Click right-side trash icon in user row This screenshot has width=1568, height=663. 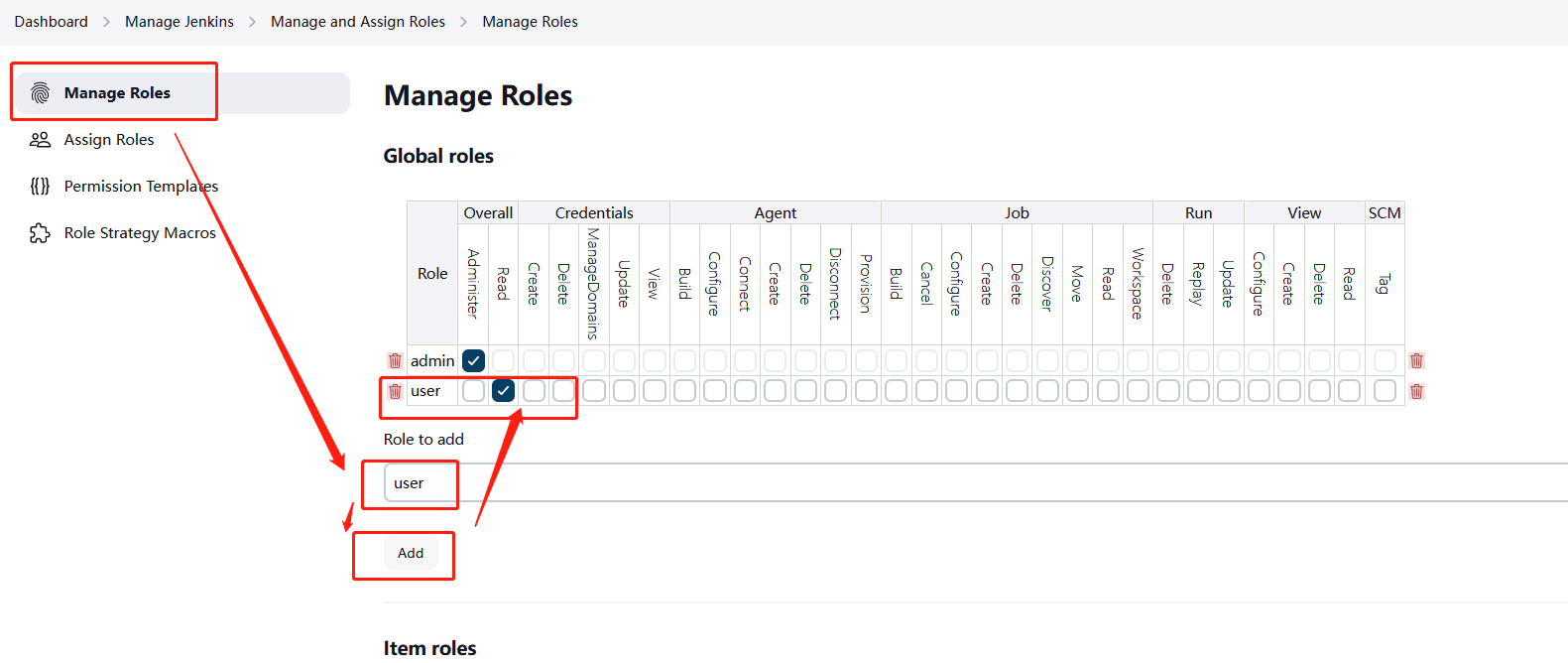click(x=1416, y=391)
